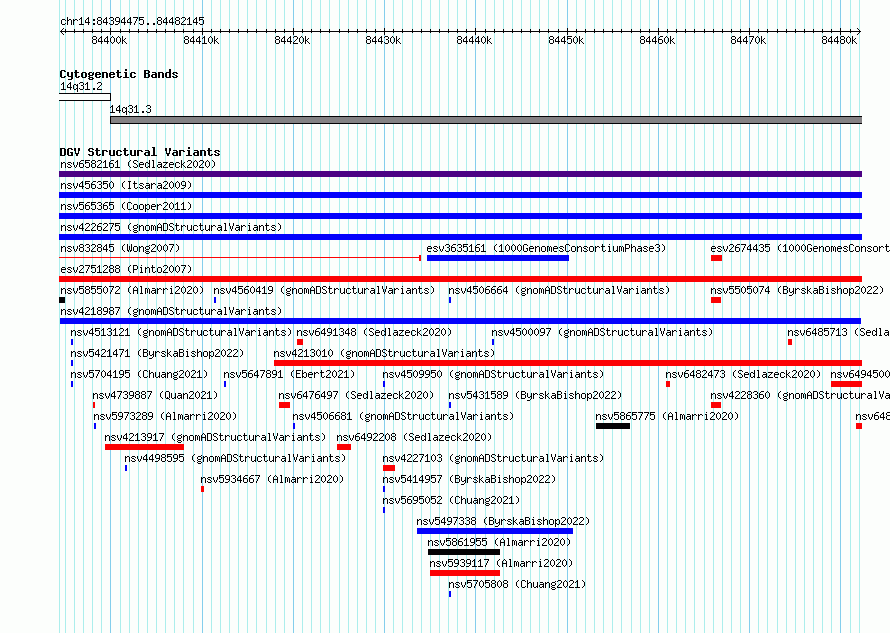Click the 84480k ruler position label
The width and height of the screenshot is (890, 633).
tap(839, 41)
